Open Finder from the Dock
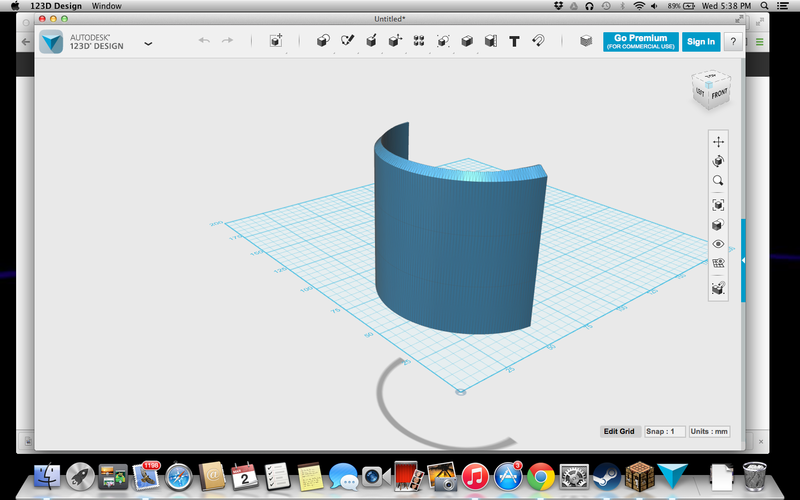Screen dimensions: 800x500 (x=47, y=476)
